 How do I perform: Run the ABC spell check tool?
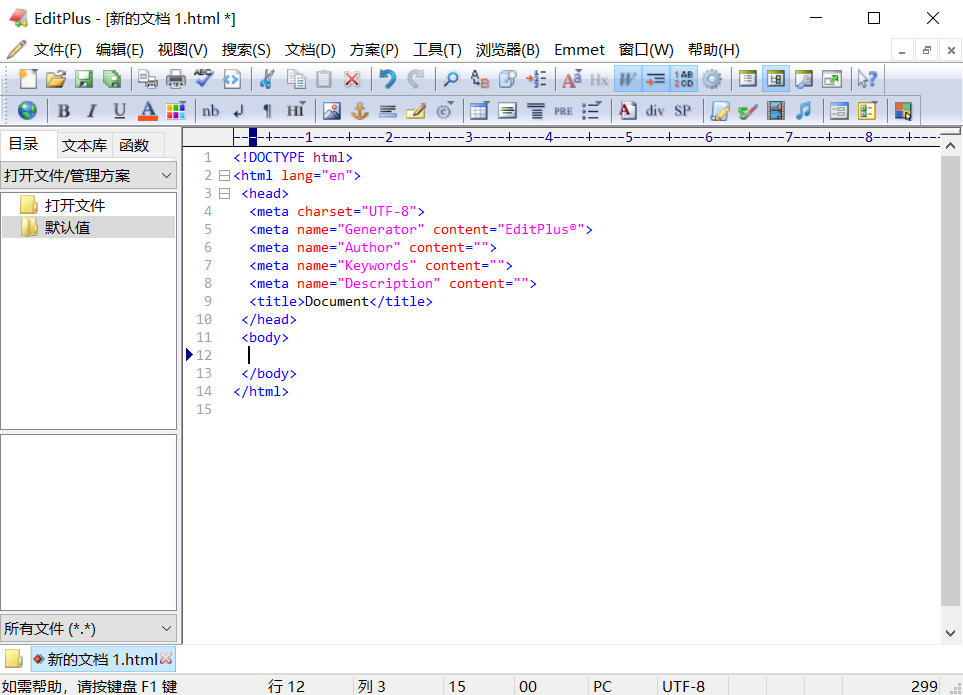coord(203,79)
